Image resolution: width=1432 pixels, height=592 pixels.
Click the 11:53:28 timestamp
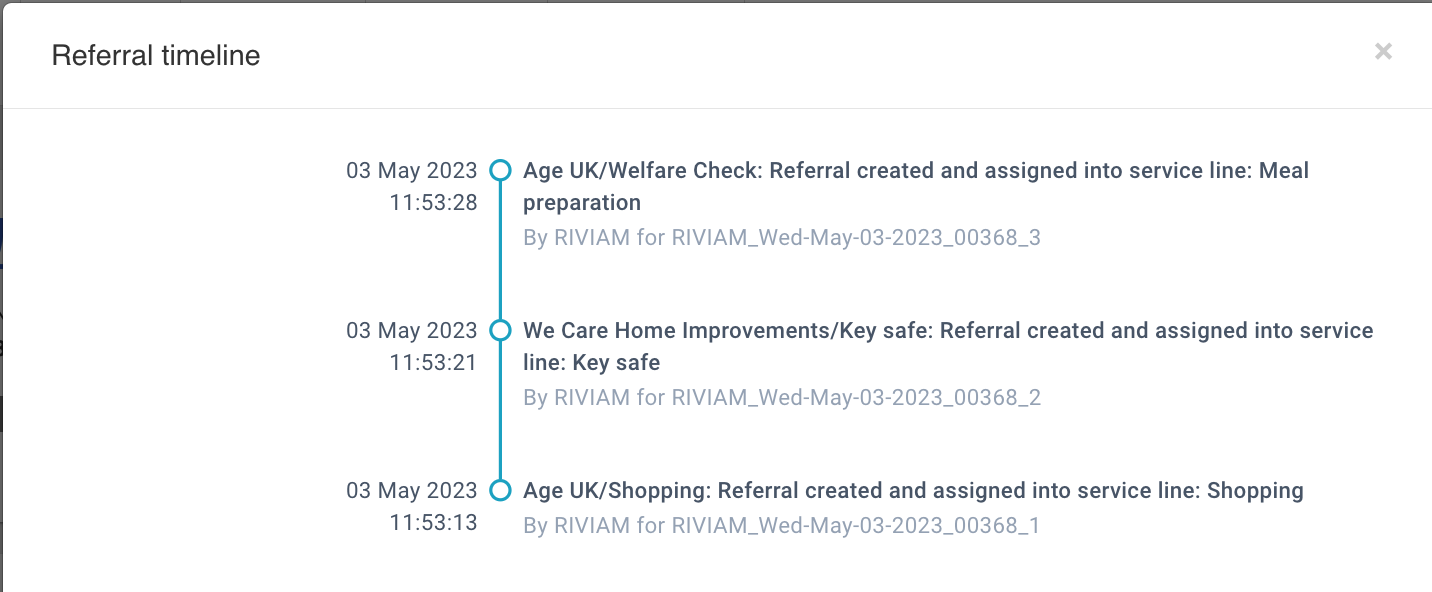click(433, 203)
